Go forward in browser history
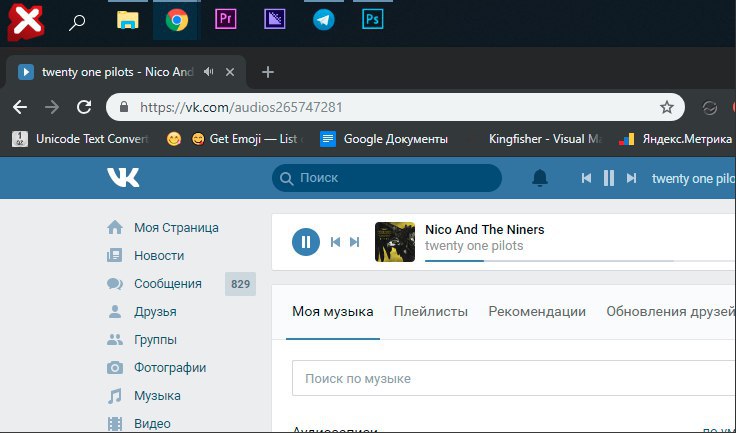The width and height of the screenshot is (736, 433). (x=52, y=107)
